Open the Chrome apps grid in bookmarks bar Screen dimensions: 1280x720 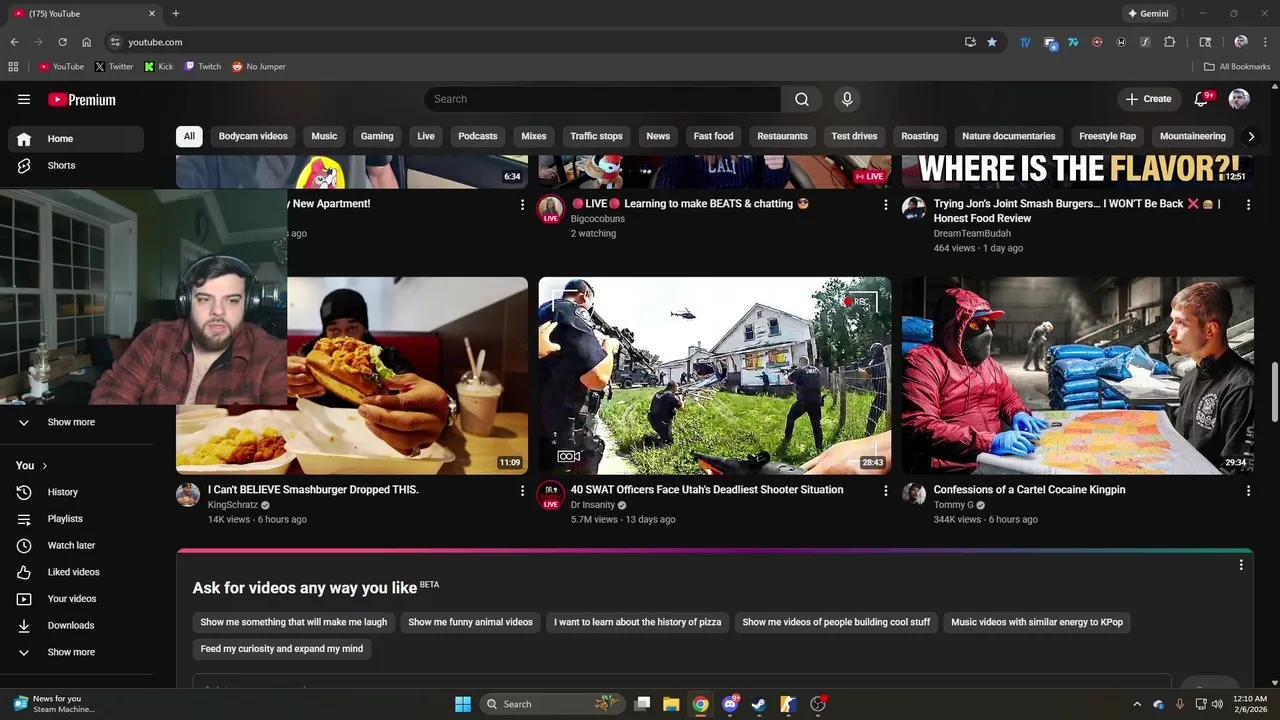point(13,67)
